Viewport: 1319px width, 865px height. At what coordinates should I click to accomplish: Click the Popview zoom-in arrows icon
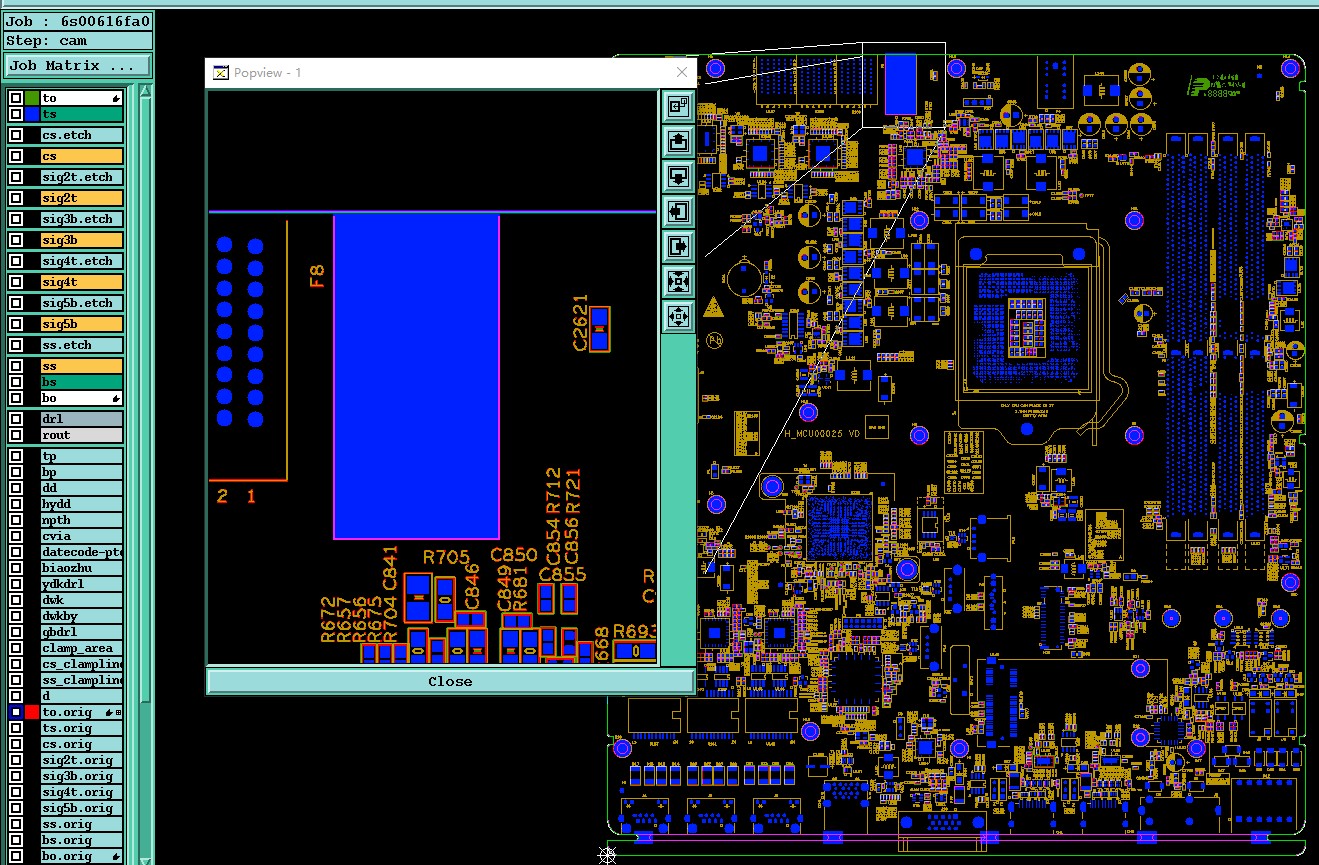678,281
